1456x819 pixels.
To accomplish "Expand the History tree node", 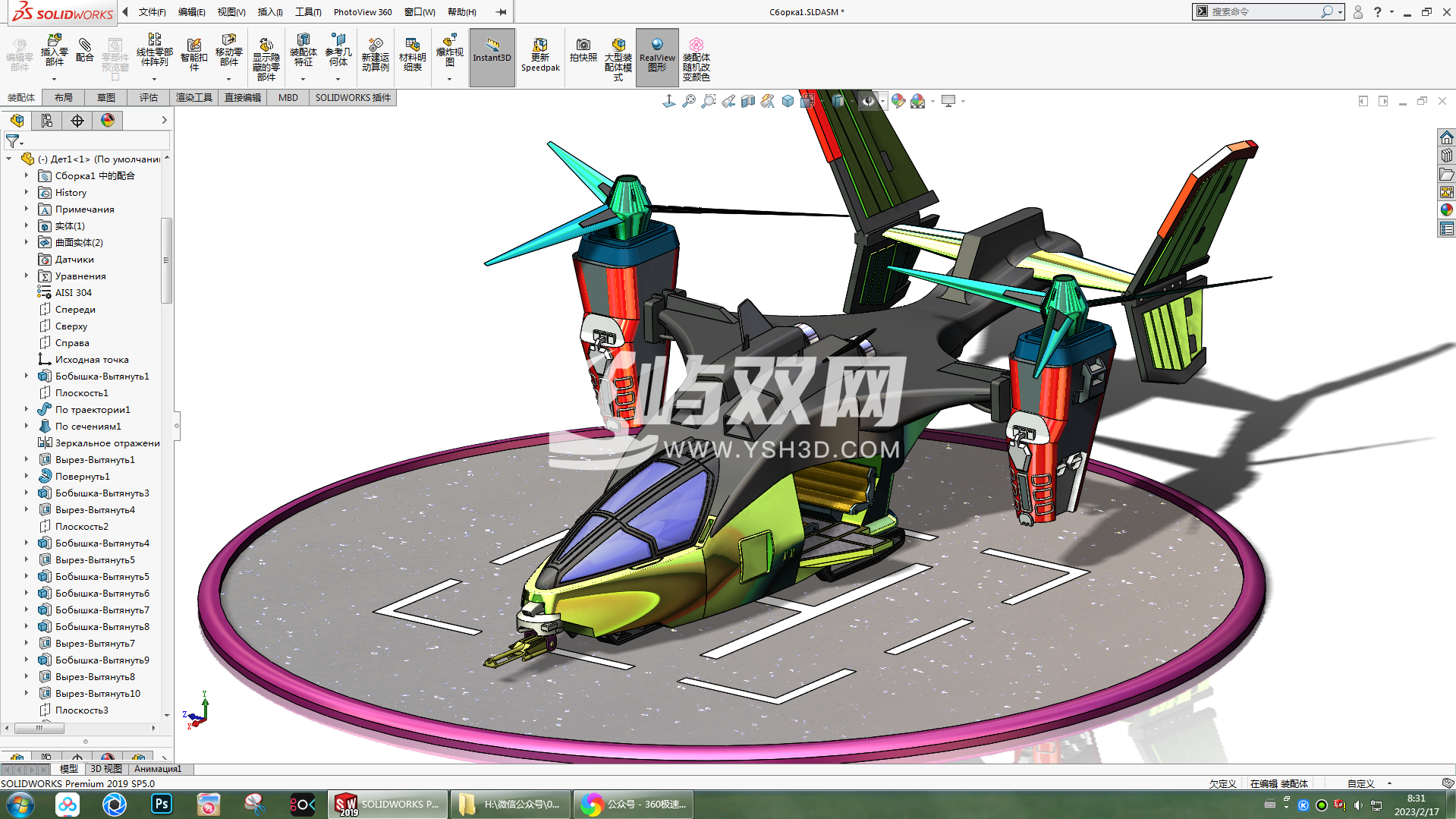I will pyautogui.click(x=27, y=193).
